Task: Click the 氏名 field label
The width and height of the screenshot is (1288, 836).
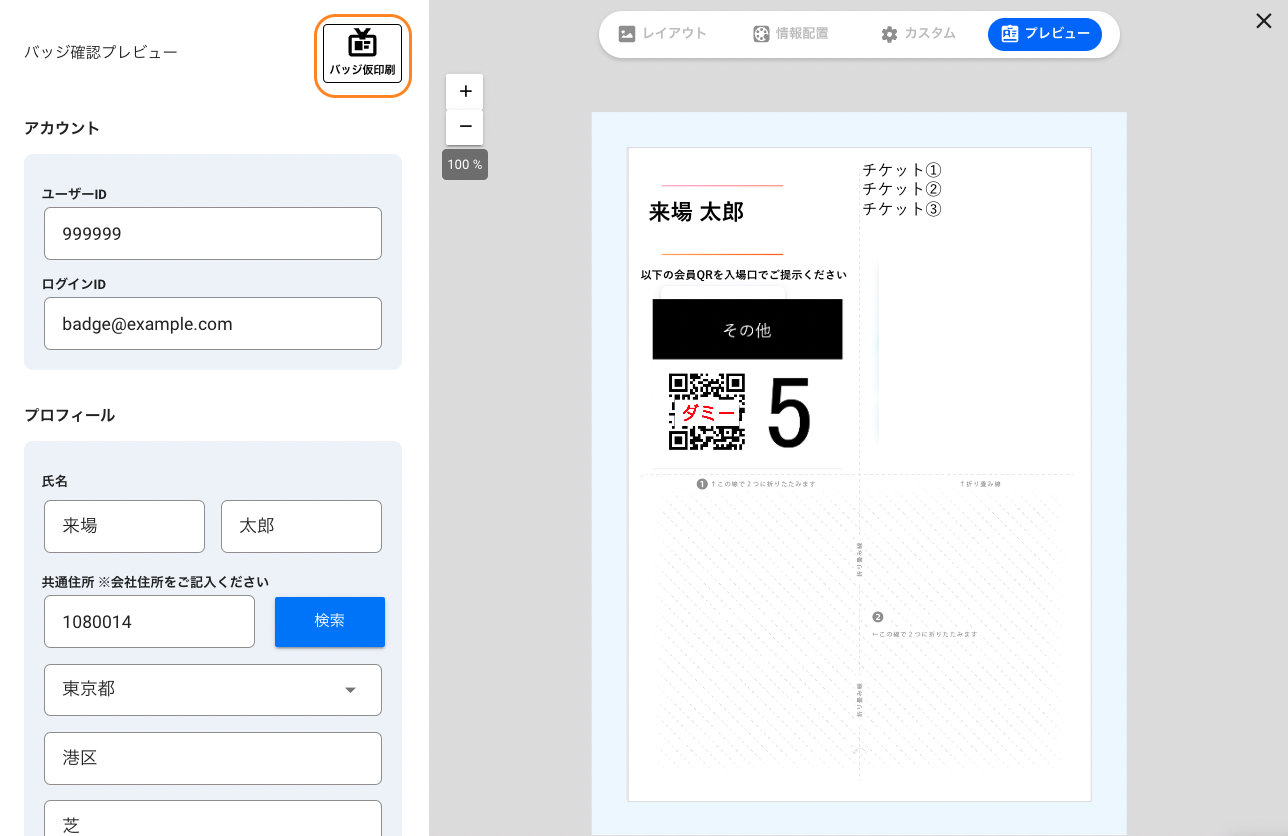Action: [55, 481]
